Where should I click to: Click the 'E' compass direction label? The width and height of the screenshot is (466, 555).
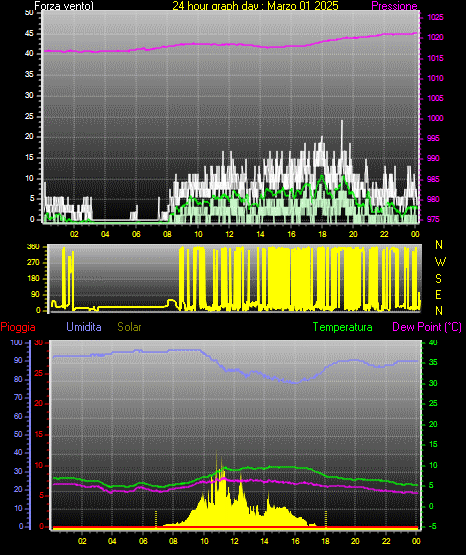click(x=438, y=295)
